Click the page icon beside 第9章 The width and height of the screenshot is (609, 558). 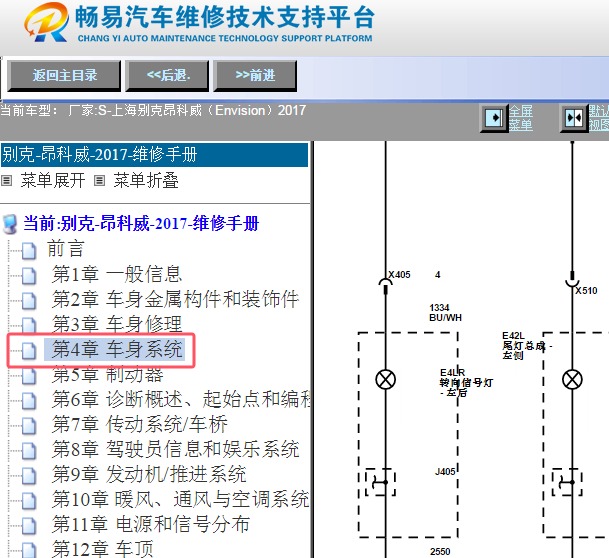point(29,476)
